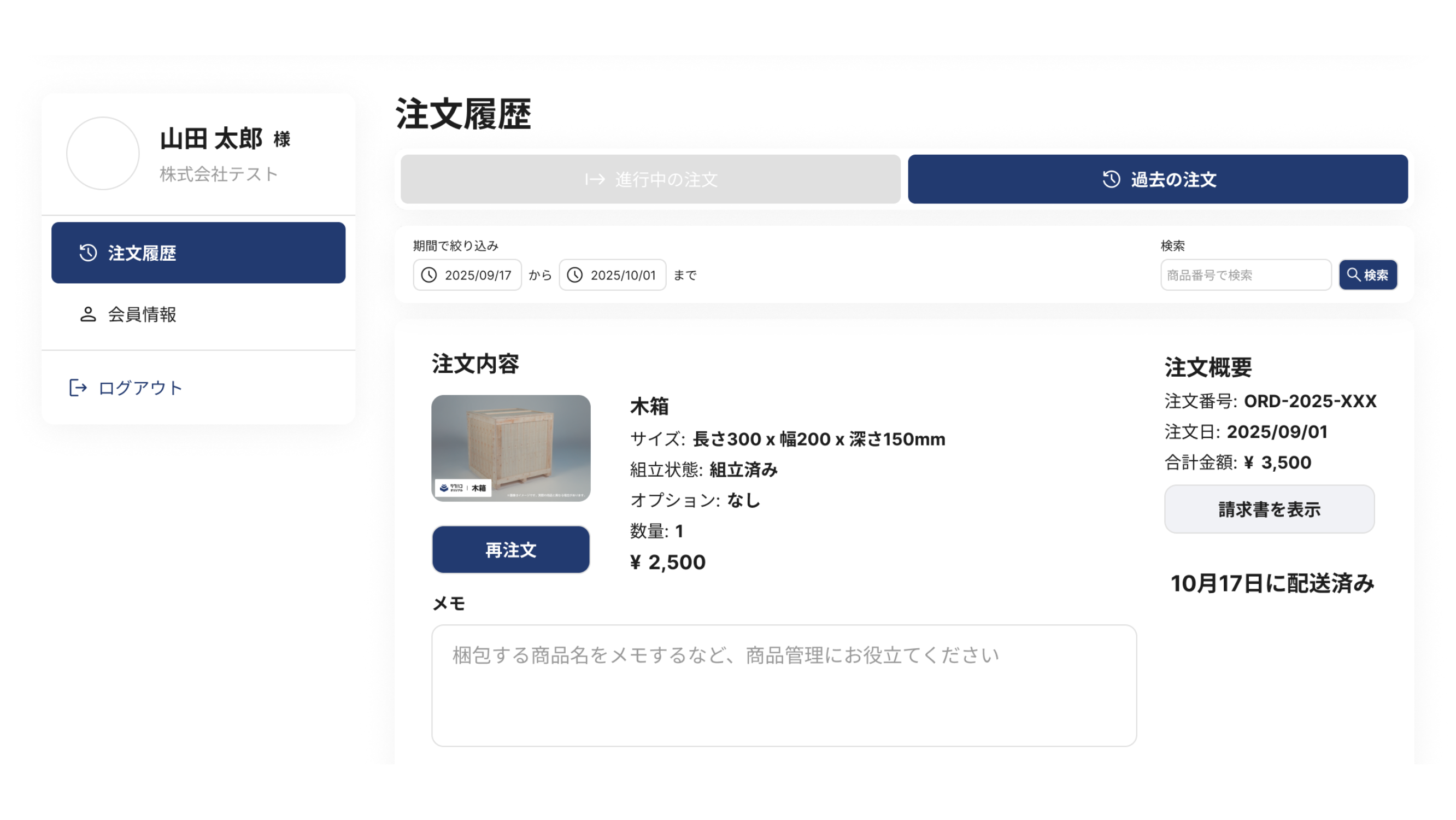This screenshot has width=1456, height=820.
Task: Select the 過去の注文 tab
Action: pos(1173,179)
